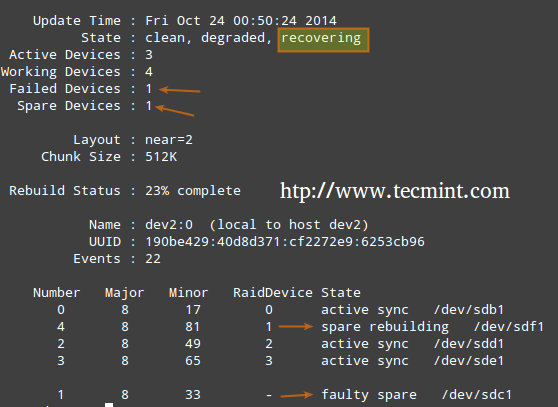Click the /dev/sdf1 device path
558x407 pixels.
click(509, 327)
